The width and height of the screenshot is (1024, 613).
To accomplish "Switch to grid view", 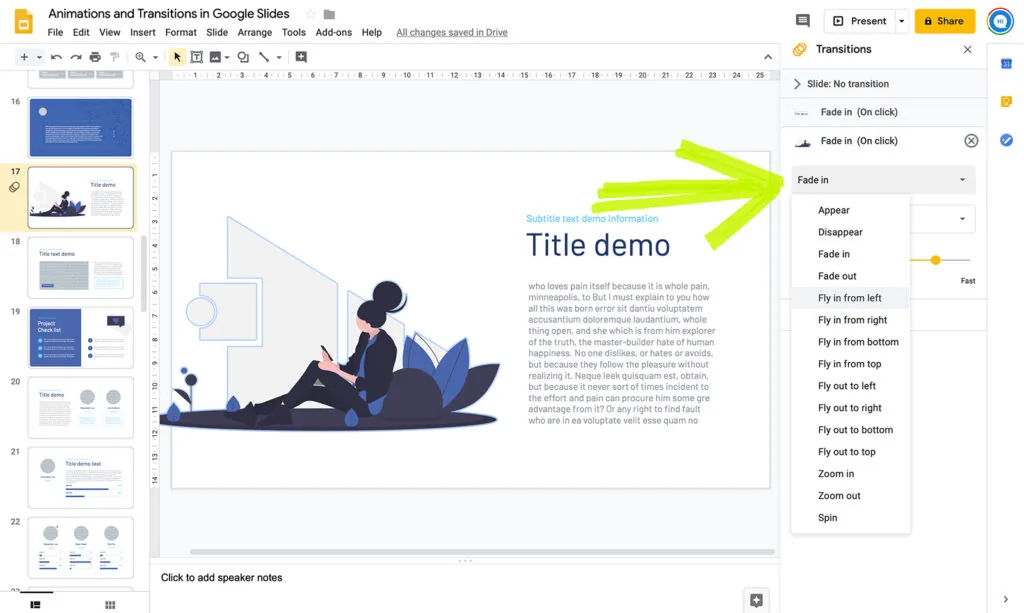I will click(x=110, y=605).
